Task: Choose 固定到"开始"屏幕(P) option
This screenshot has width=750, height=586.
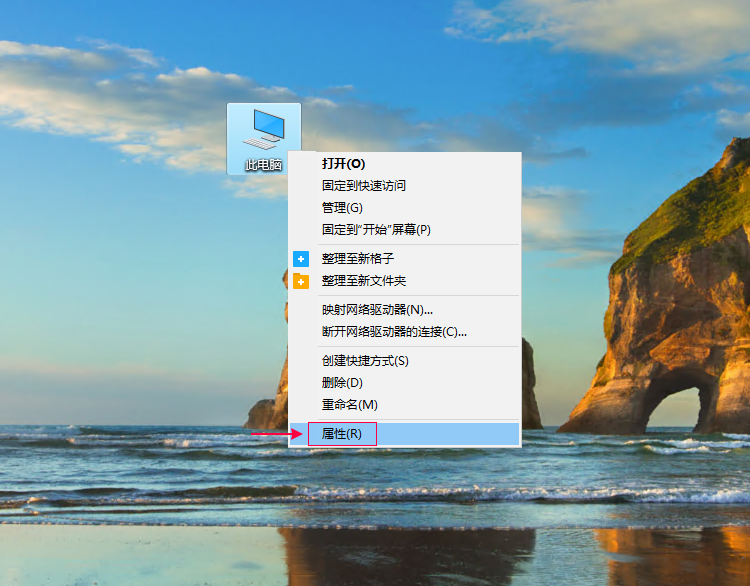Action: pos(405,230)
